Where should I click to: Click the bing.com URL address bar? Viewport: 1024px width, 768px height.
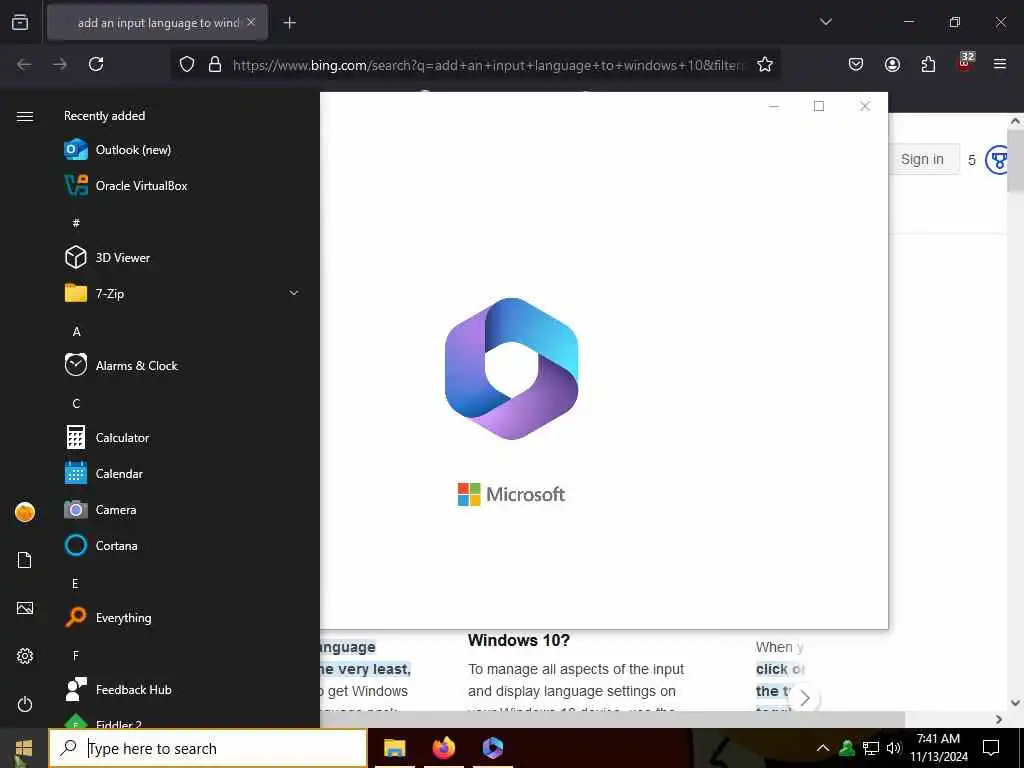point(488,65)
